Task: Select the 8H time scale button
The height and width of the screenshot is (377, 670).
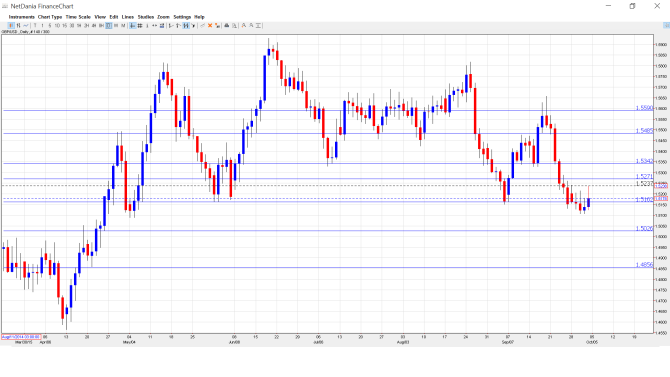Action: [x=101, y=26]
